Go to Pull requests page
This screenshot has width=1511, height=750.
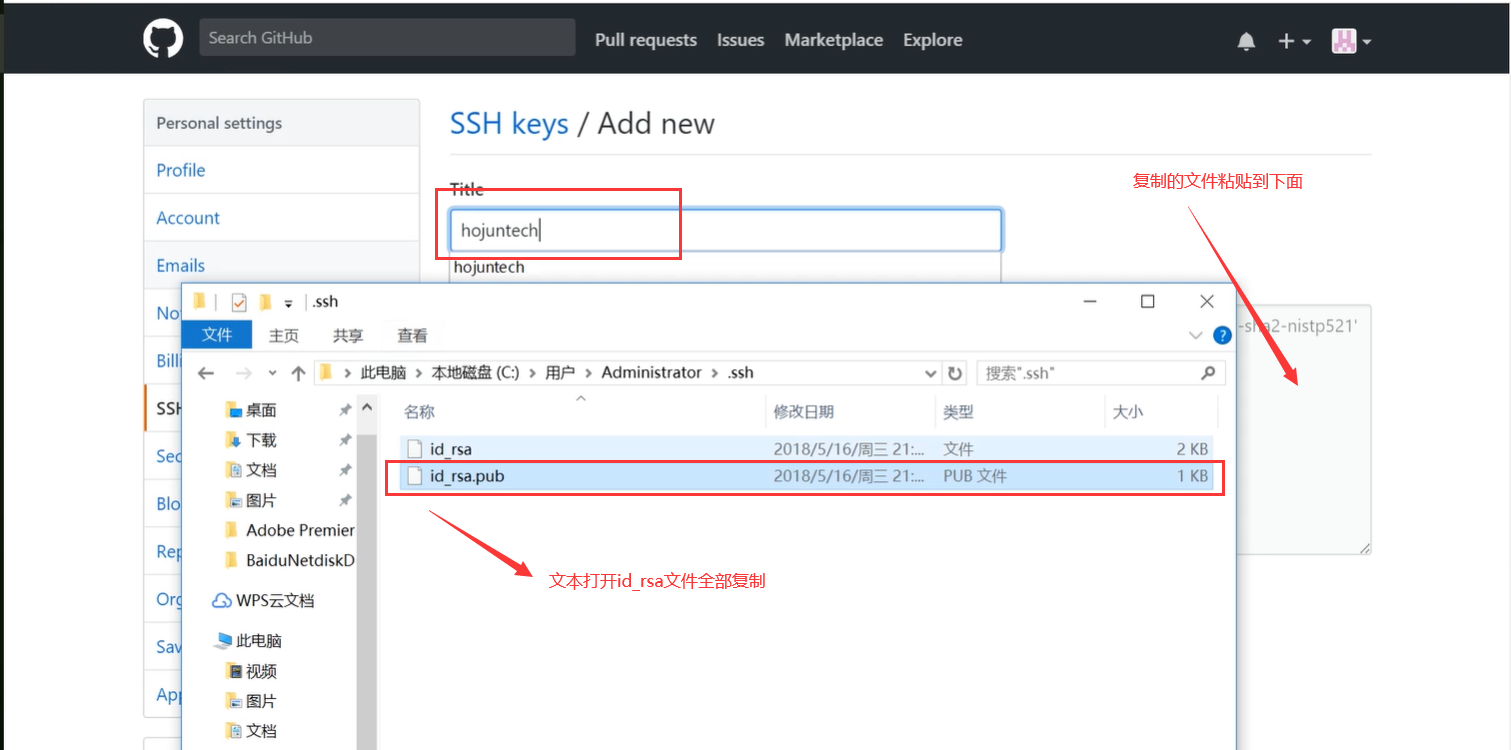tap(646, 40)
